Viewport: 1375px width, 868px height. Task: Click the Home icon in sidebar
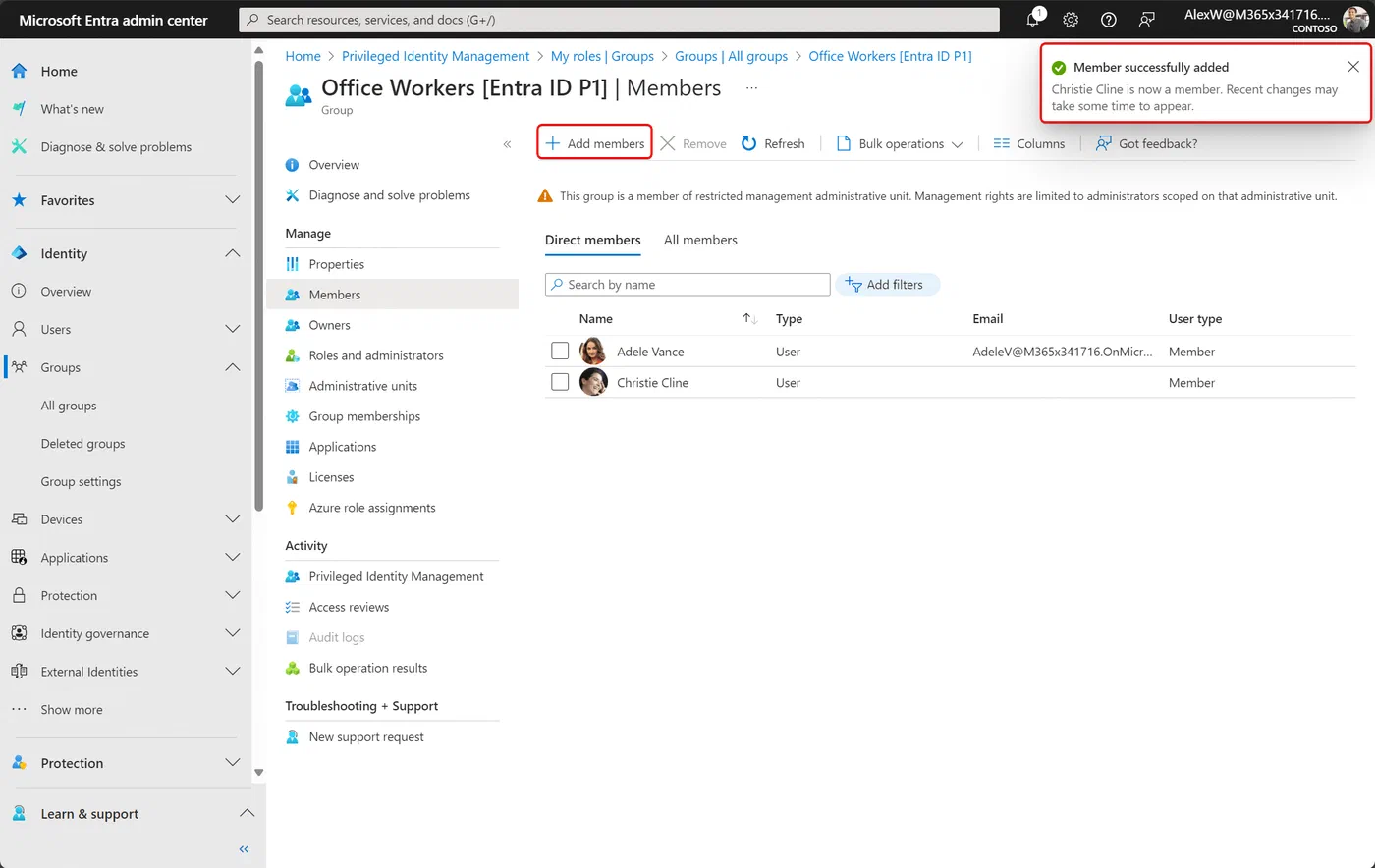click(19, 71)
